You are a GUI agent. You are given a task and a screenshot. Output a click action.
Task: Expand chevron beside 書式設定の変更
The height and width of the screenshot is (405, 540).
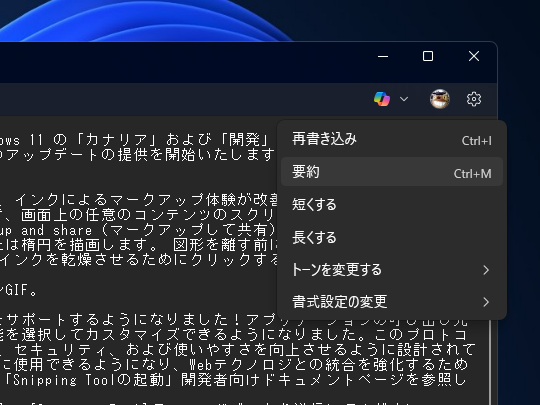(x=486, y=302)
